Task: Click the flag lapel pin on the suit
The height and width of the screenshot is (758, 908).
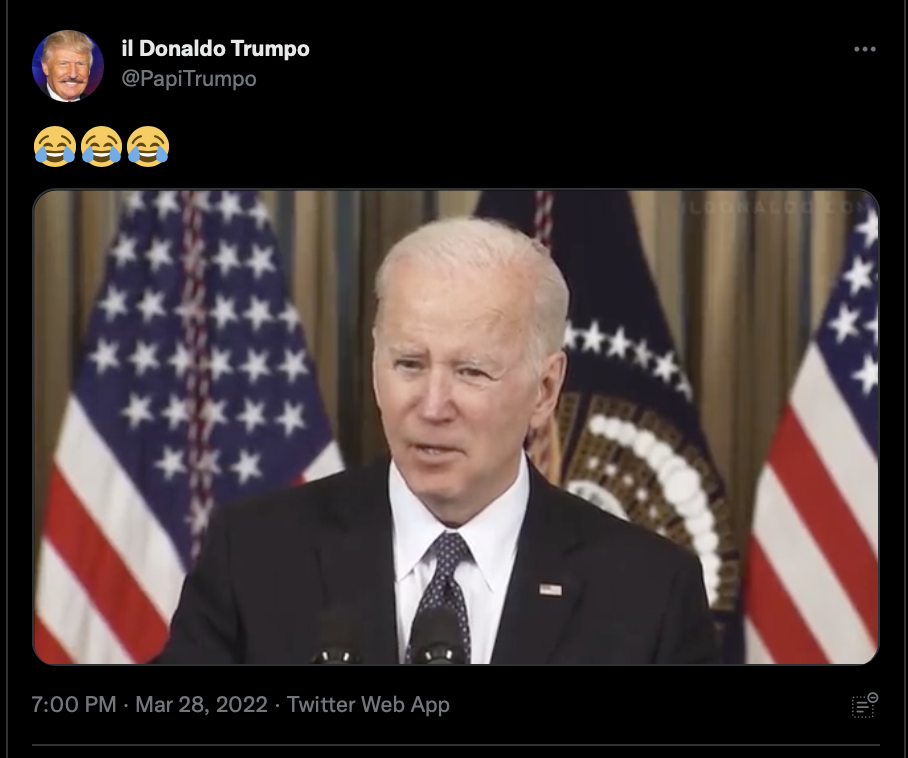Action: (550, 589)
